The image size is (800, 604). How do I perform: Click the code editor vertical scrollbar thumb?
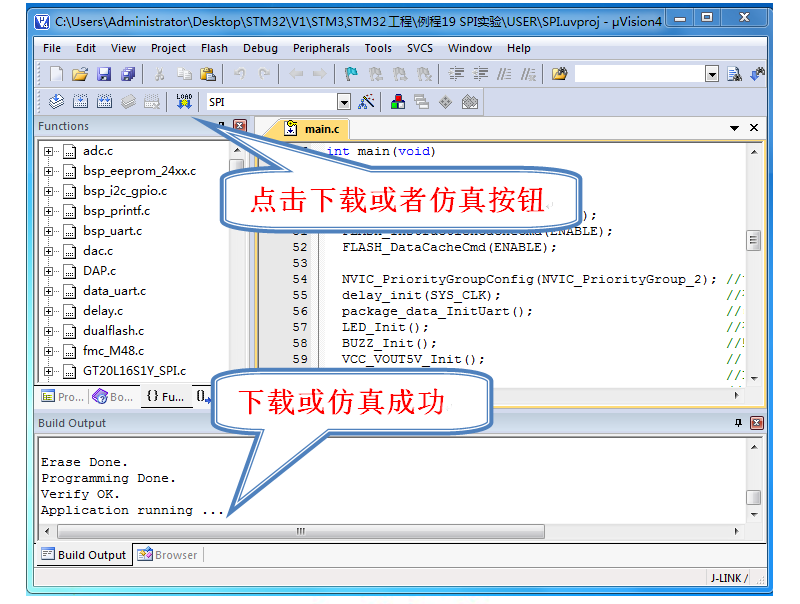[x=753, y=240]
